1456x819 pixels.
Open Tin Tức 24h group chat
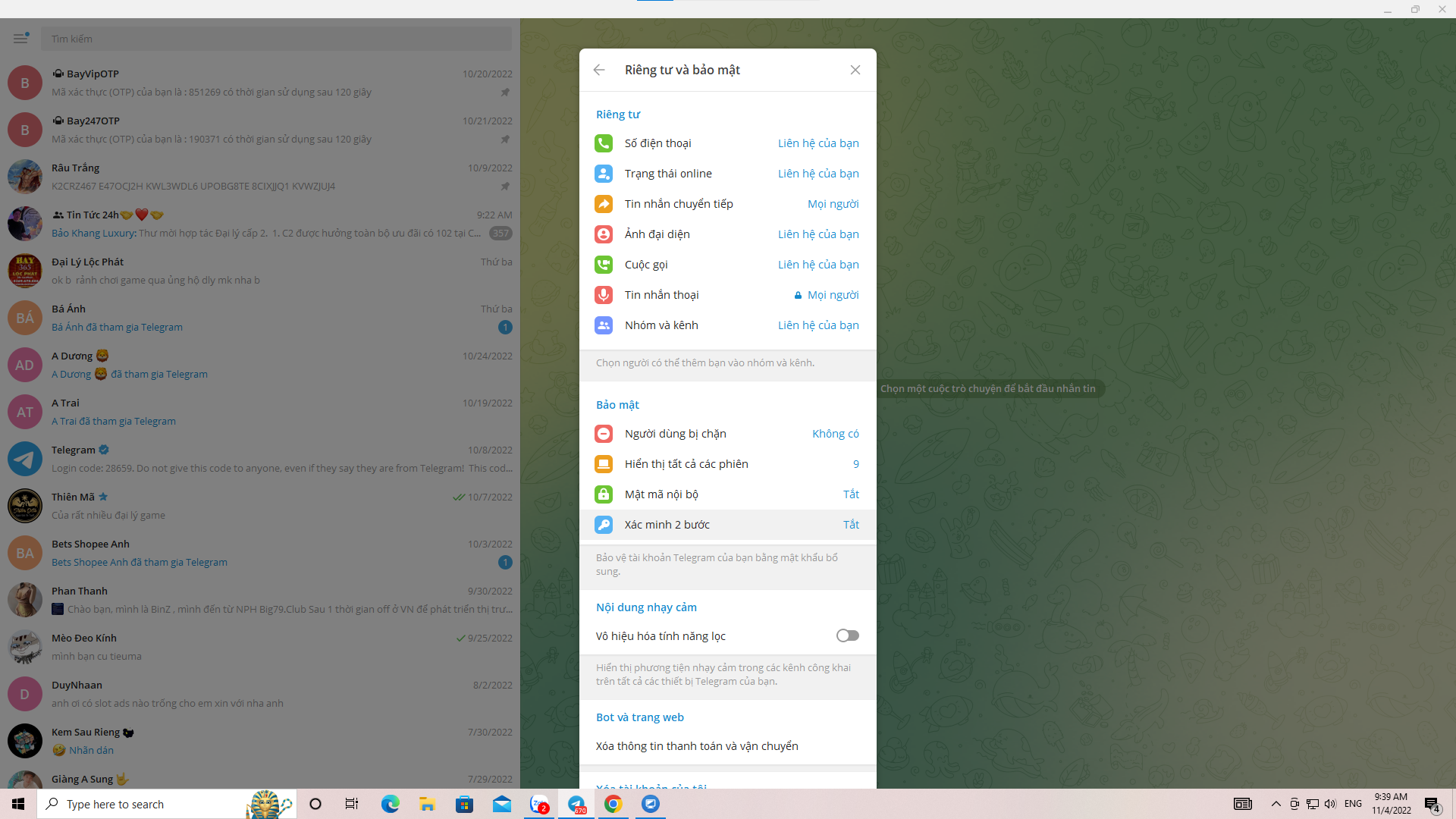click(x=259, y=224)
